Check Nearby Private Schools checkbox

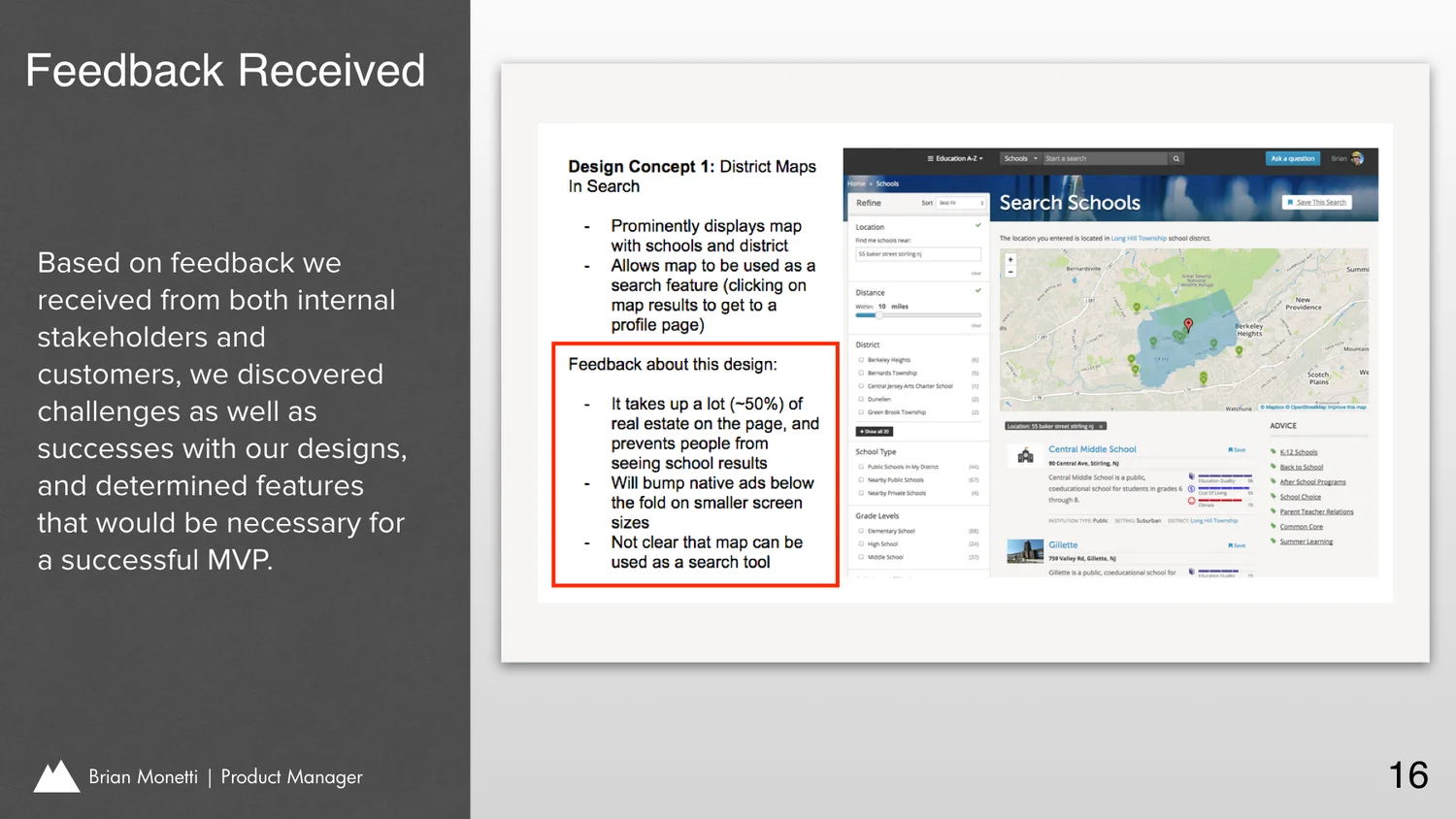point(861,493)
